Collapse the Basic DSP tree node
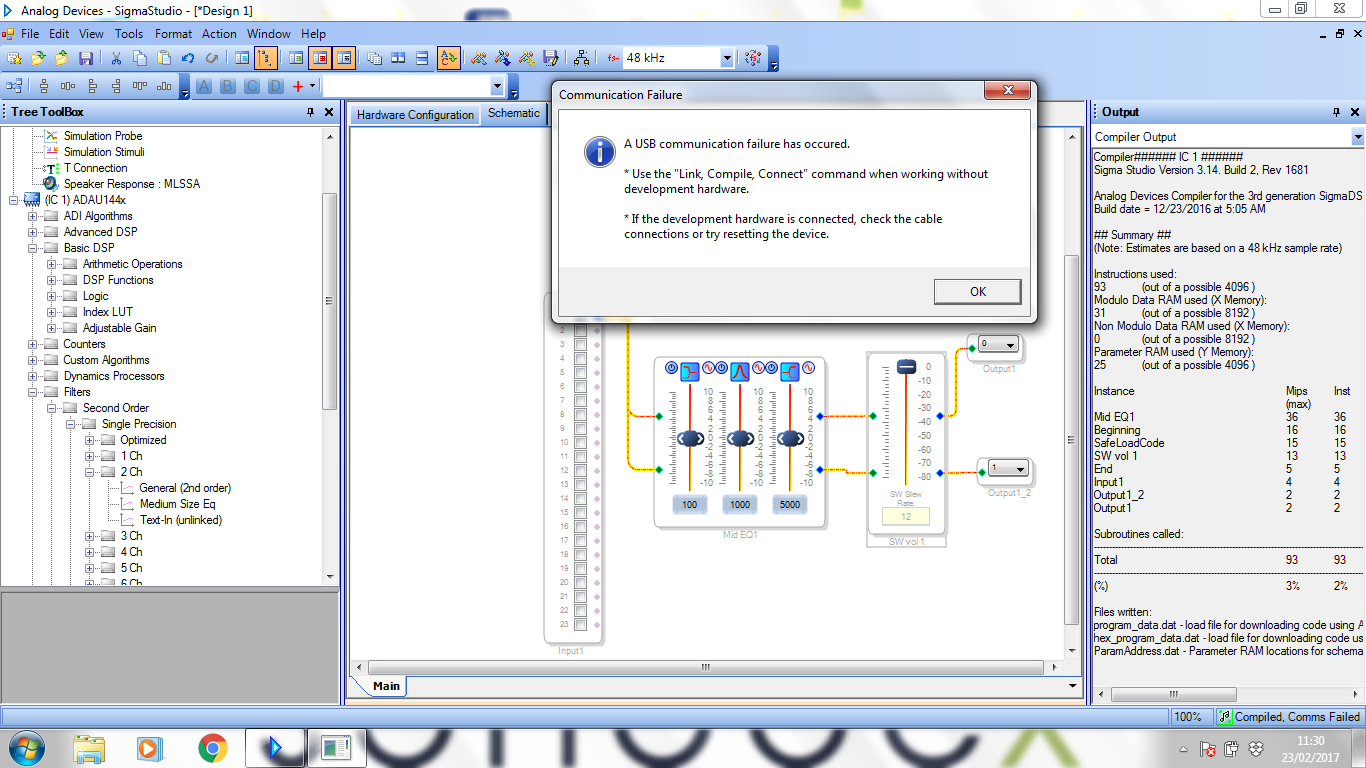The width and height of the screenshot is (1366, 768). (x=33, y=248)
